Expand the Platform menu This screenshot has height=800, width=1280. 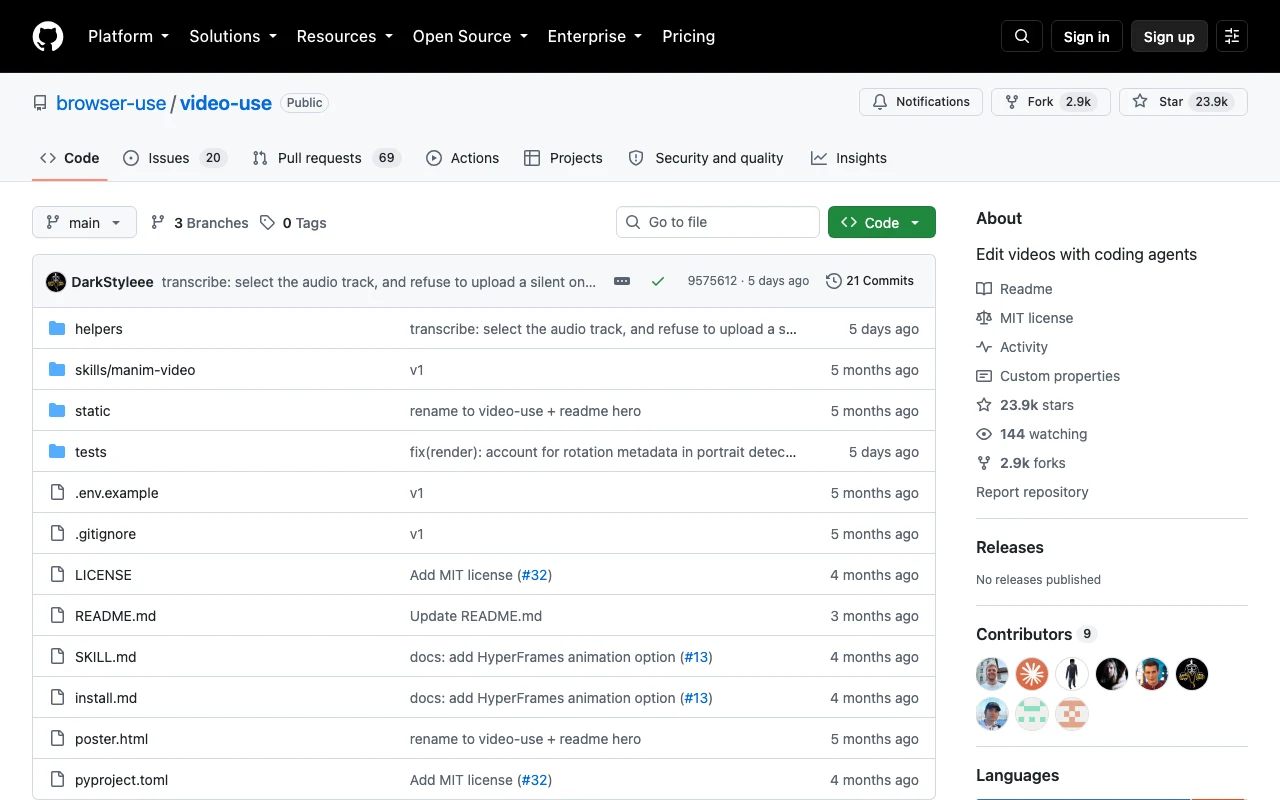(x=128, y=36)
